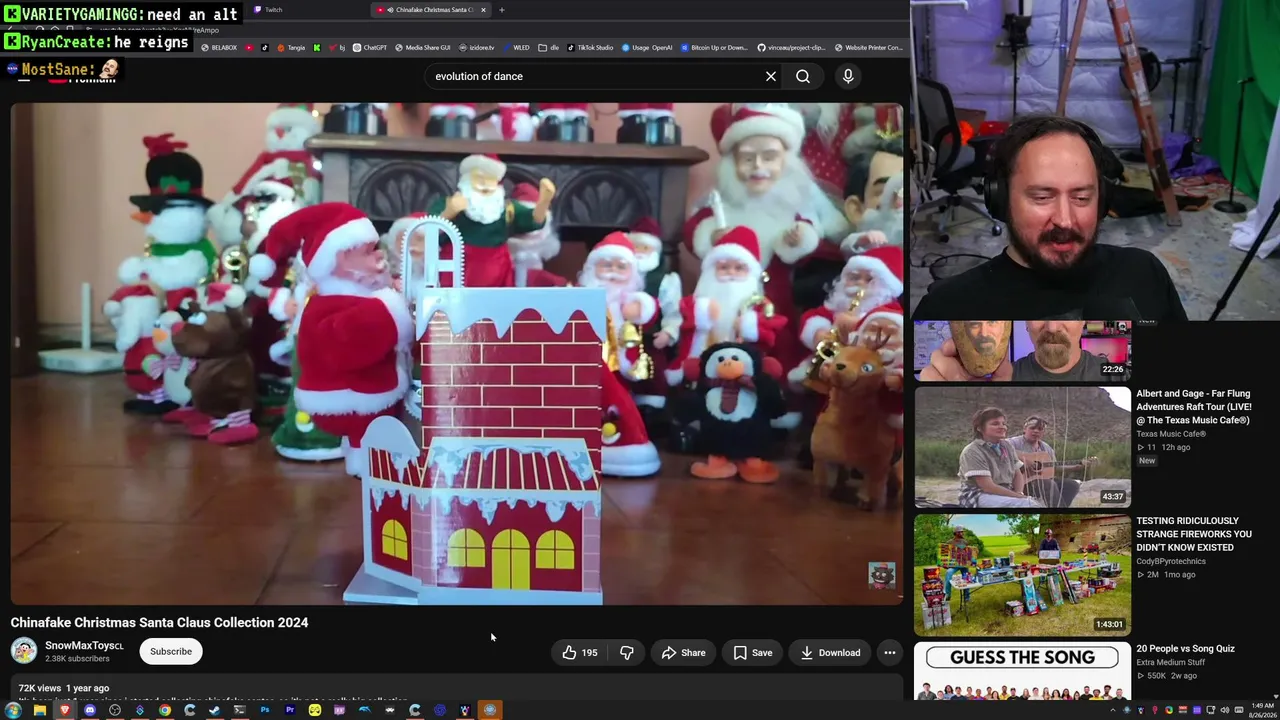This screenshot has height=720, width=1280.
Task: Open the terminal from the taskbar
Action: point(239,710)
